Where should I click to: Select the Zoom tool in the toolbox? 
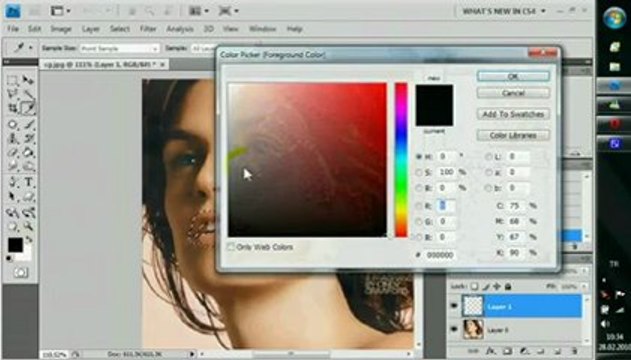tap(28, 226)
